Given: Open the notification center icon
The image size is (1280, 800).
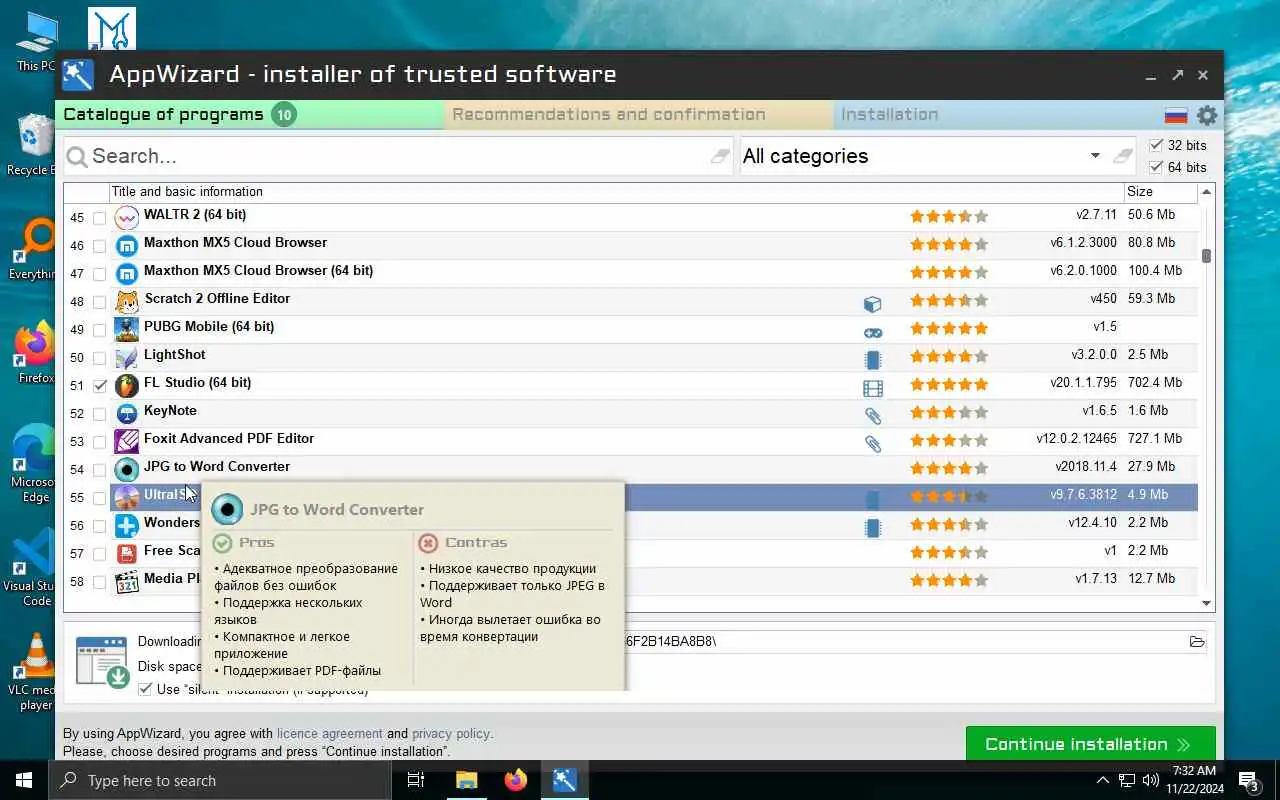Looking at the screenshot, I should coord(1249,781).
